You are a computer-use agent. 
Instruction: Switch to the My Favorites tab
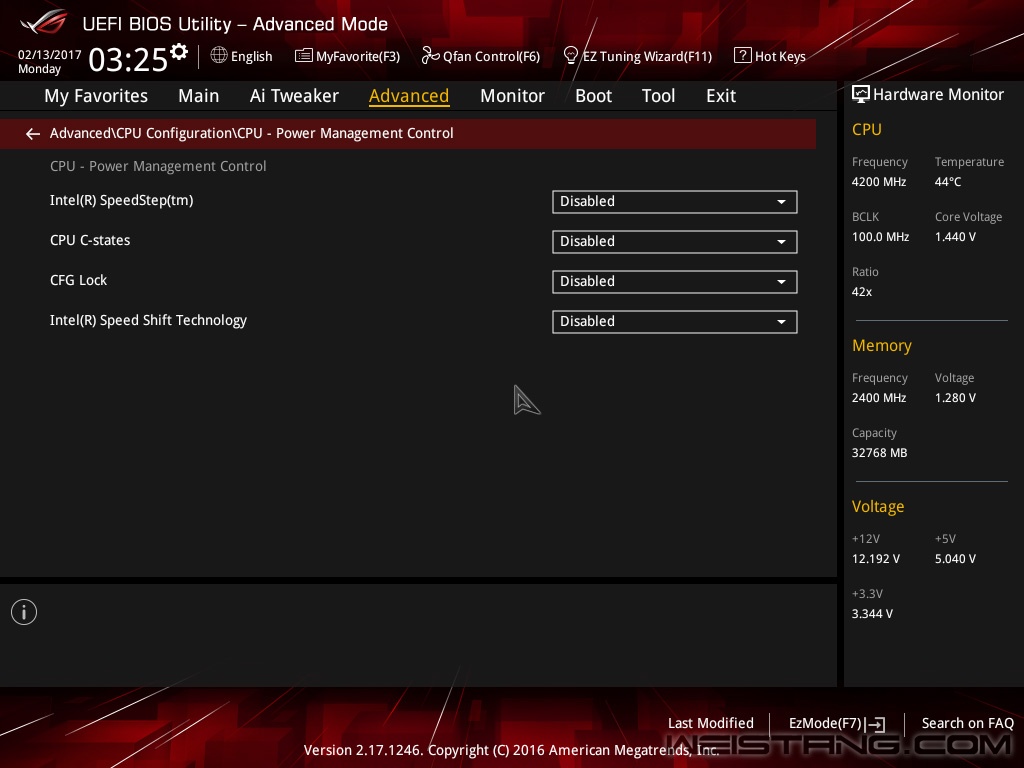(x=96, y=96)
